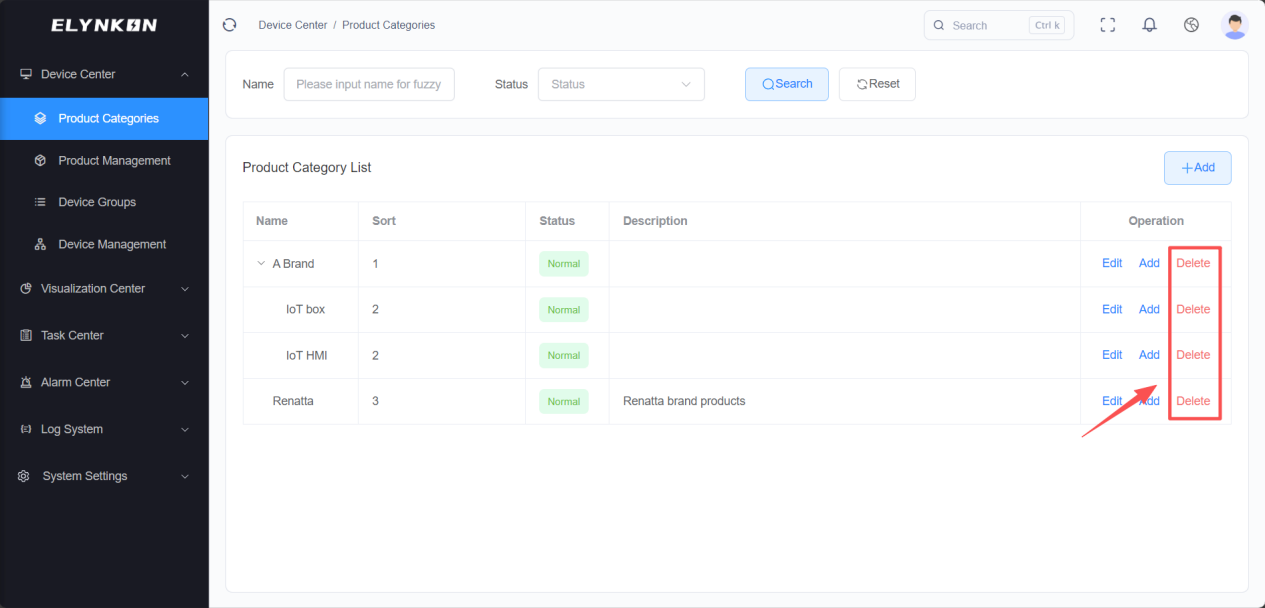1265x608 pixels.
Task: Expand the Alarm Center chevron
Action: 184,383
